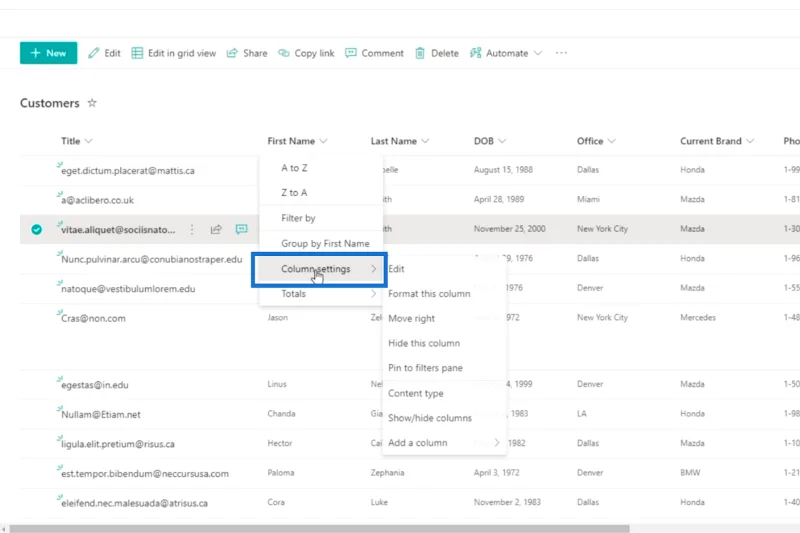The width and height of the screenshot is (800, 533).
Task: Open Cras@non.com item
Action: click(93, 318)
